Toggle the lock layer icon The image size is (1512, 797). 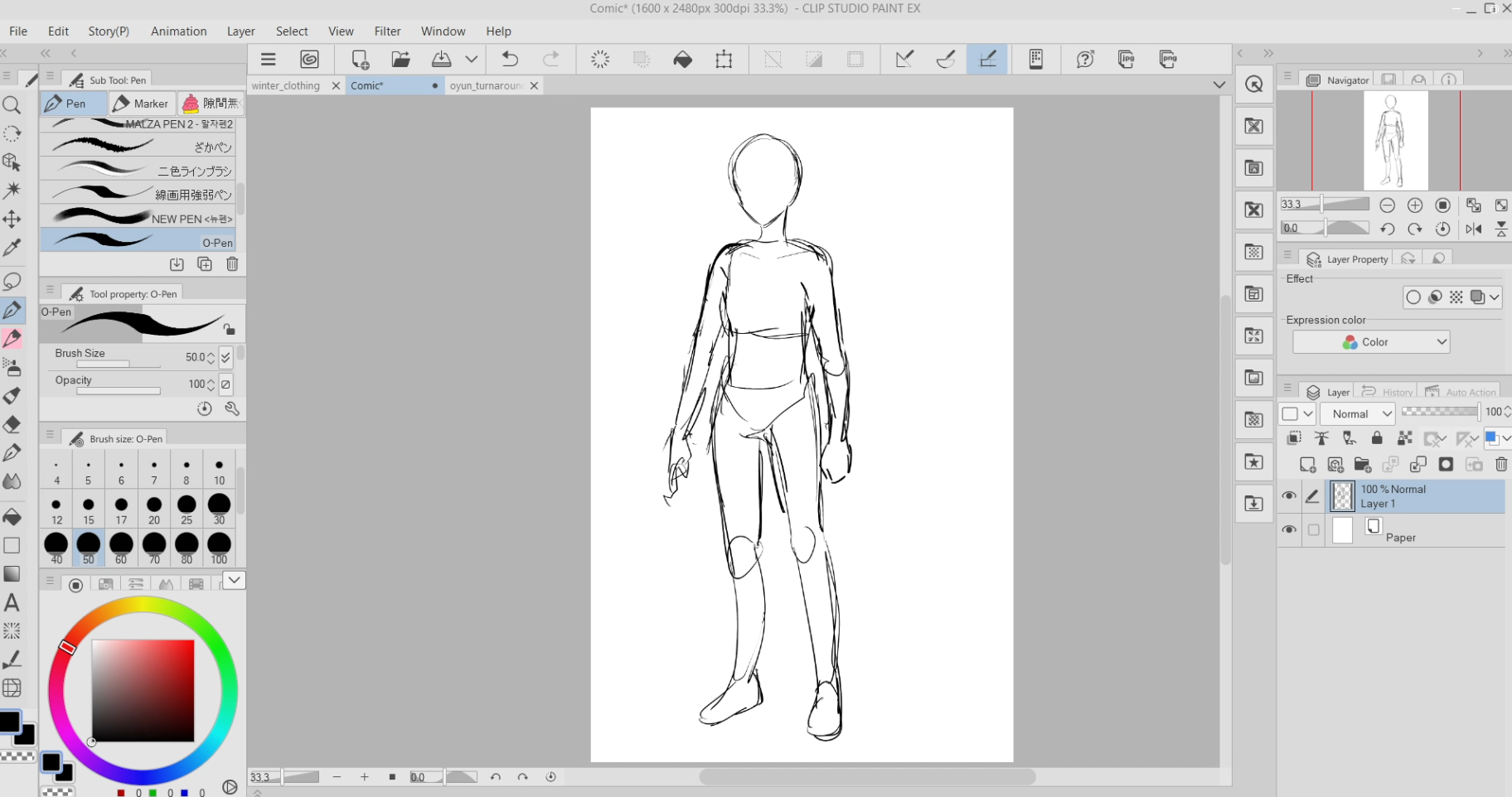[x=1377, y=438]
